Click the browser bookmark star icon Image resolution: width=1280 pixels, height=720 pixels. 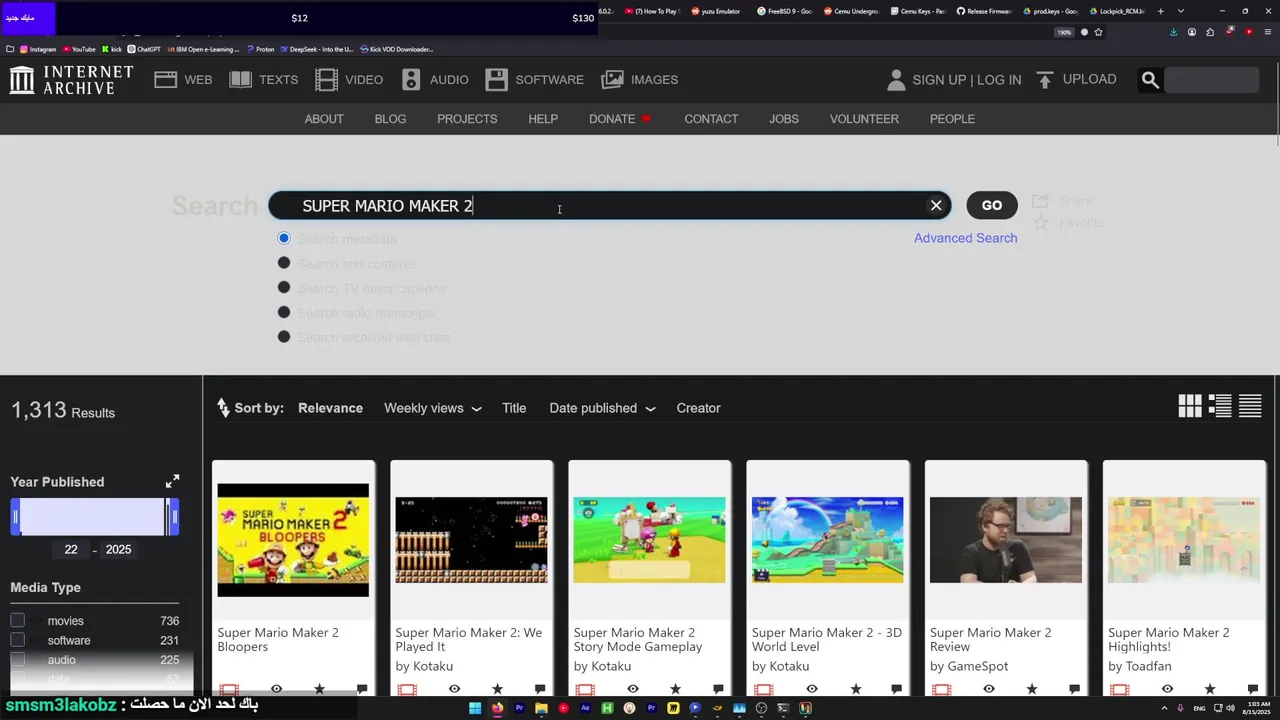click(1098, 32)
